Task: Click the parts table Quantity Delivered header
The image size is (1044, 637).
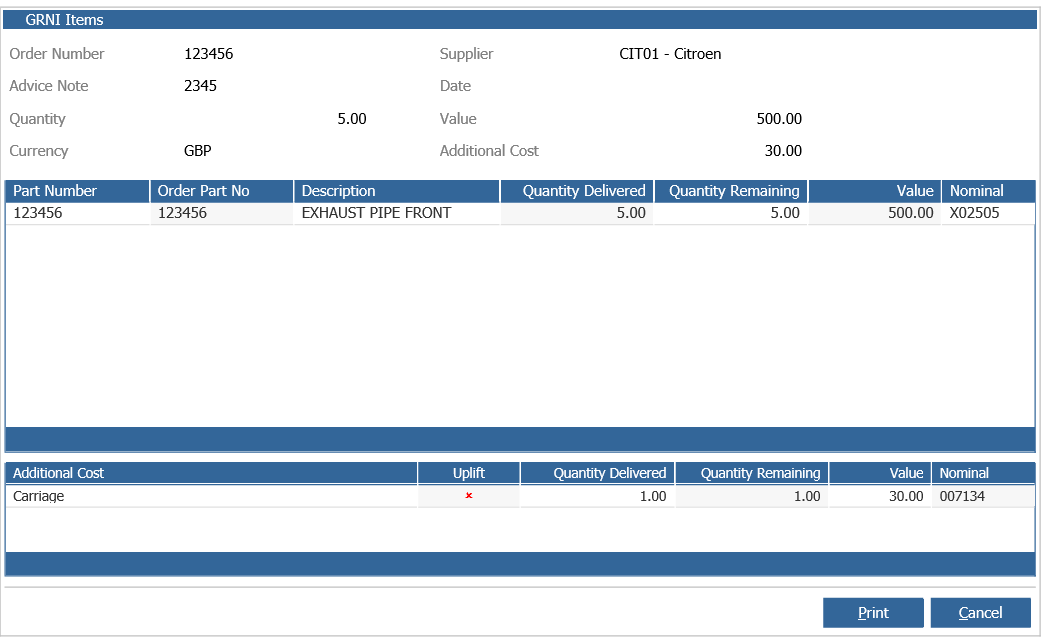Action: (x=577, y=191)
